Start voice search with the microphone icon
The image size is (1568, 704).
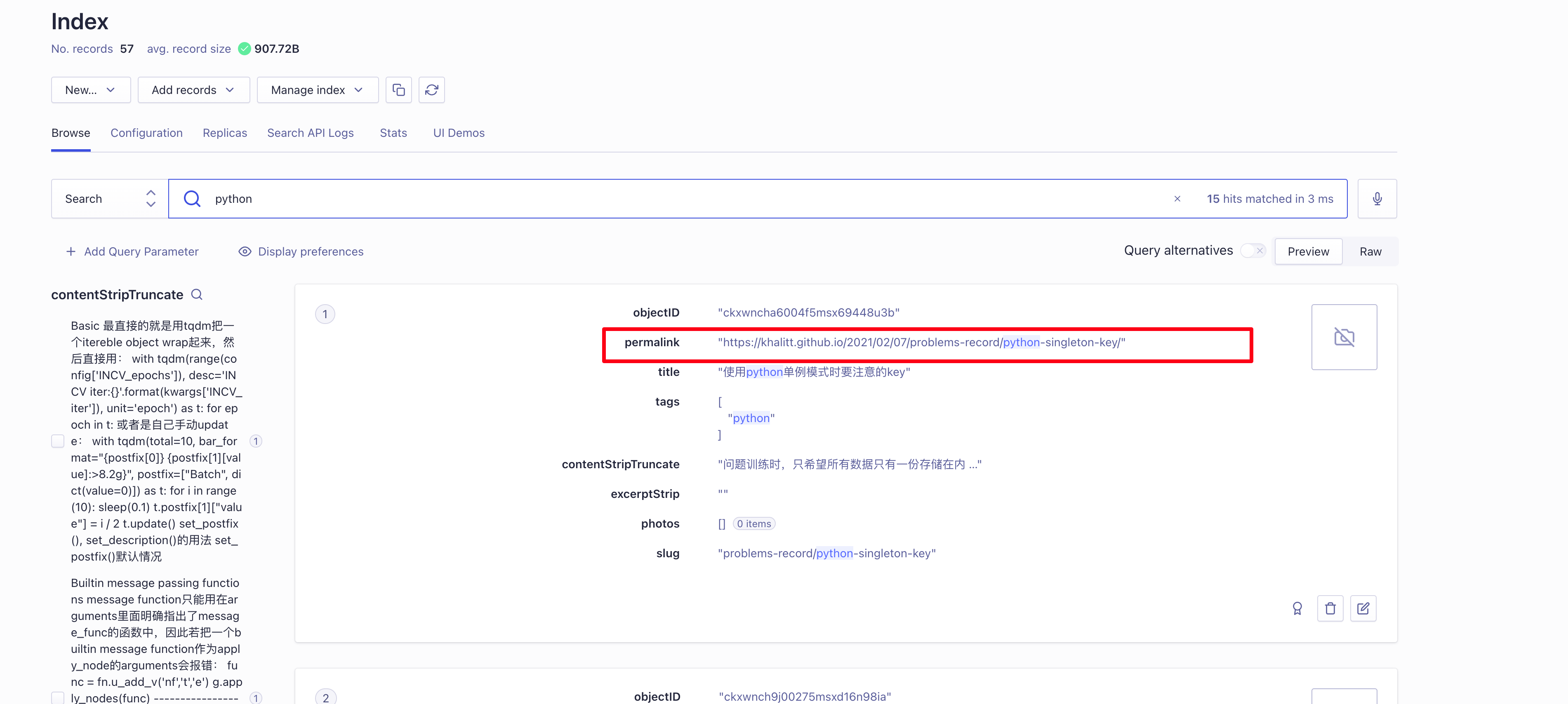1377,198
